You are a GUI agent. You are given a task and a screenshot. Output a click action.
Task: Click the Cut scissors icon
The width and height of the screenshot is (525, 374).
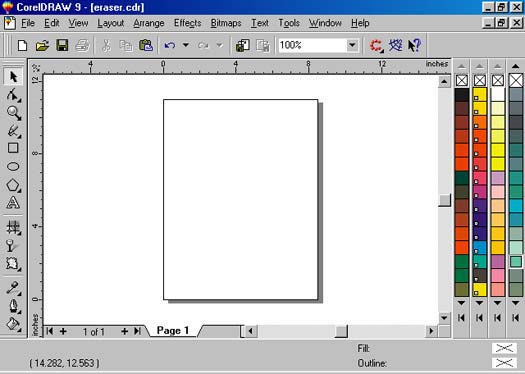coord(106,45)
